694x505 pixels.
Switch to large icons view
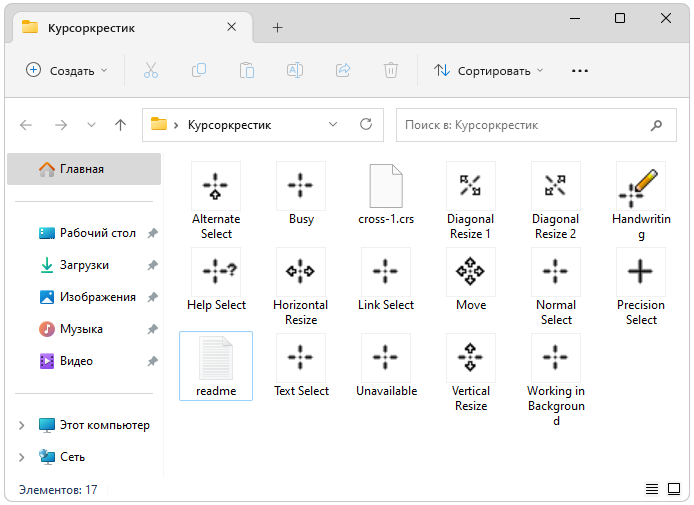click(x=674, y=489)
